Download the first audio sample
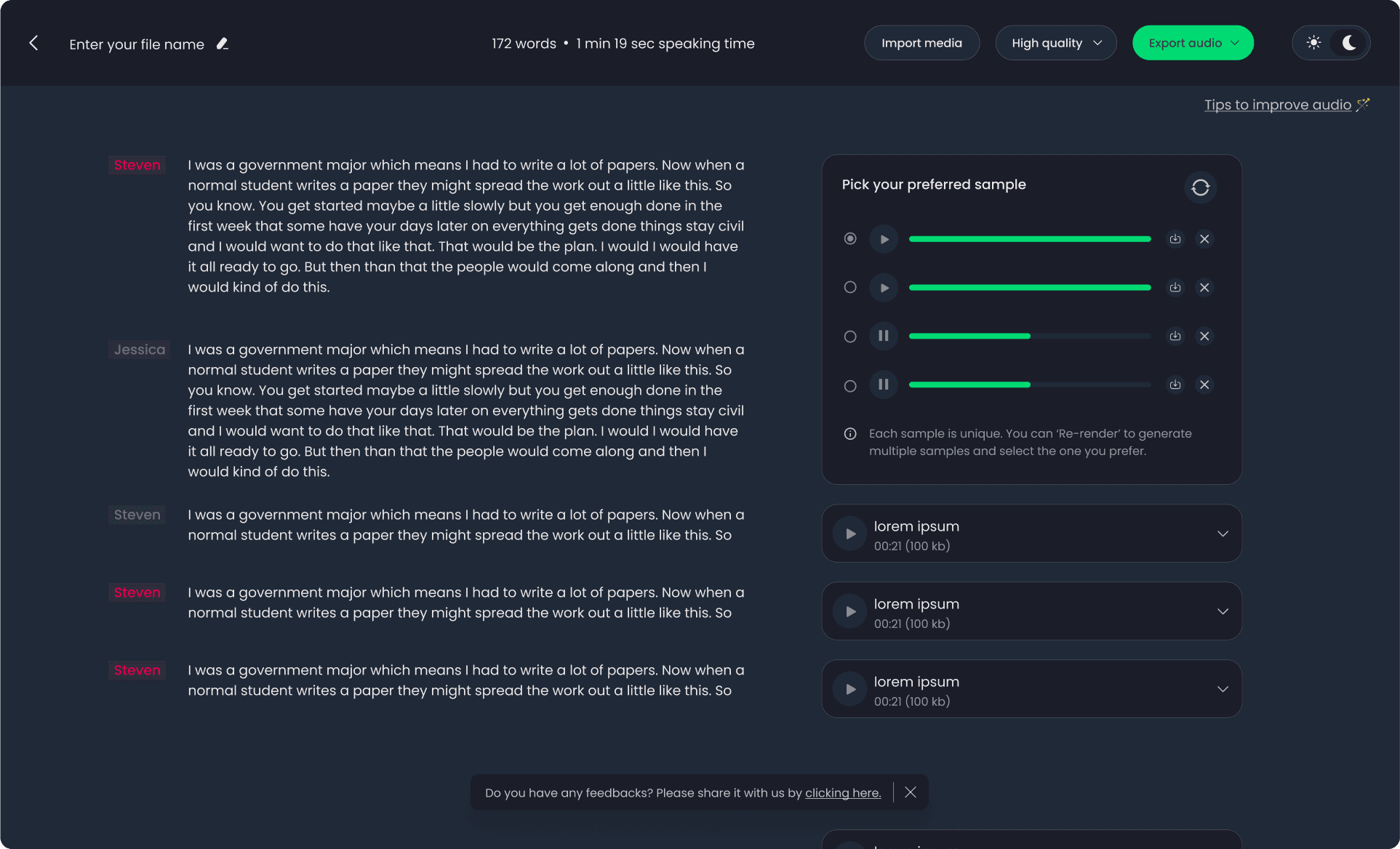Viewport: 1400px width, 849px height. pyautogui.click(x=1175, y=239)
